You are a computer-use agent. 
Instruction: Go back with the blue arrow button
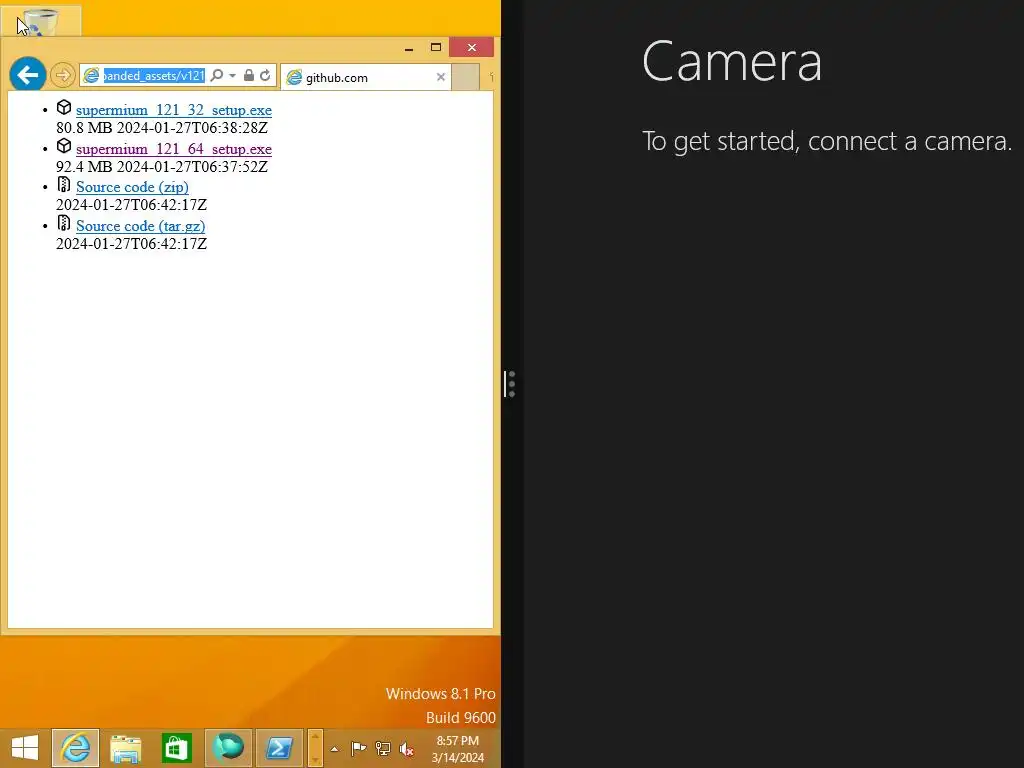(x=27, y=75)
